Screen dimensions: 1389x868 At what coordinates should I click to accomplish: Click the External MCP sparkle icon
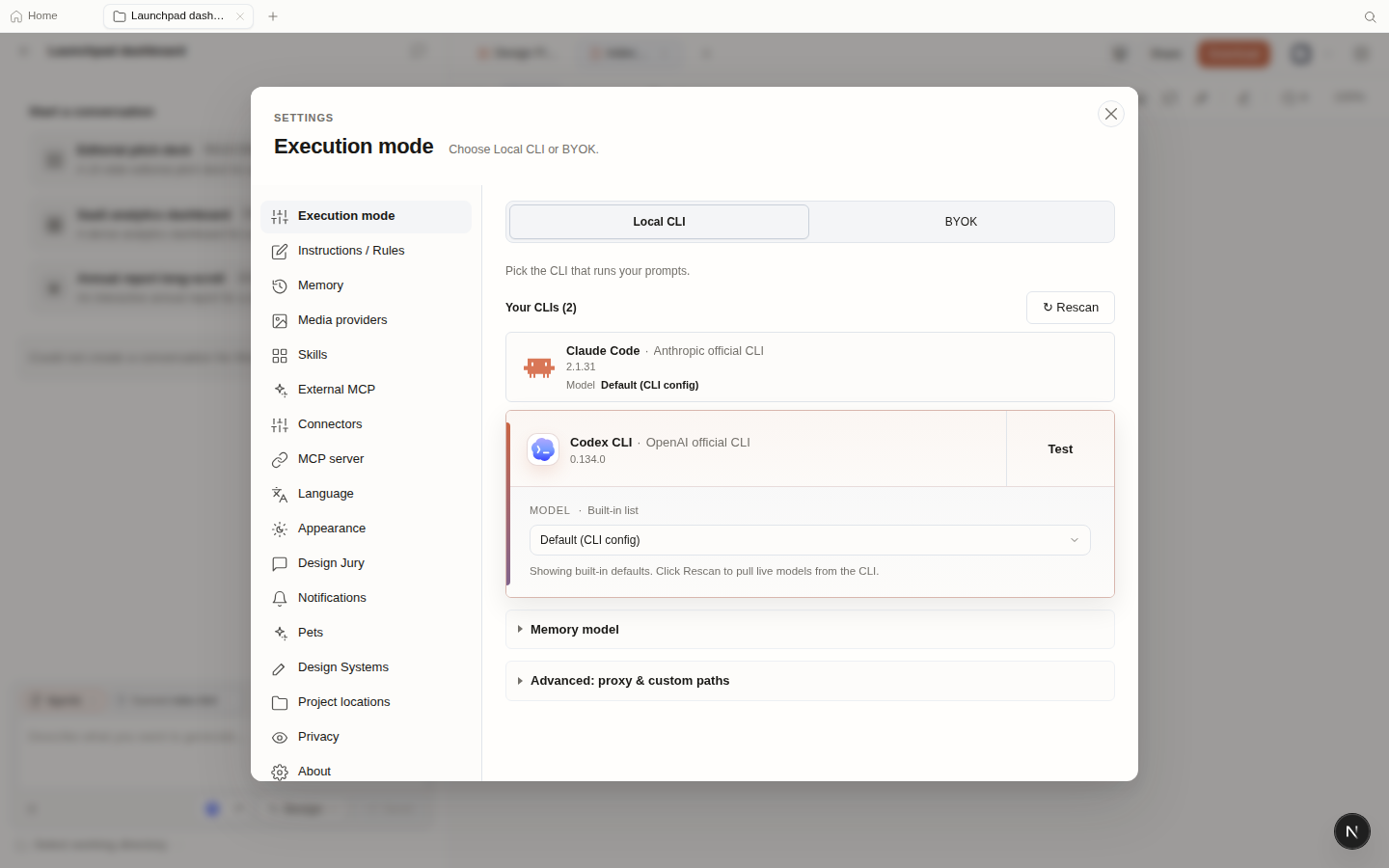tap(280, 390)
